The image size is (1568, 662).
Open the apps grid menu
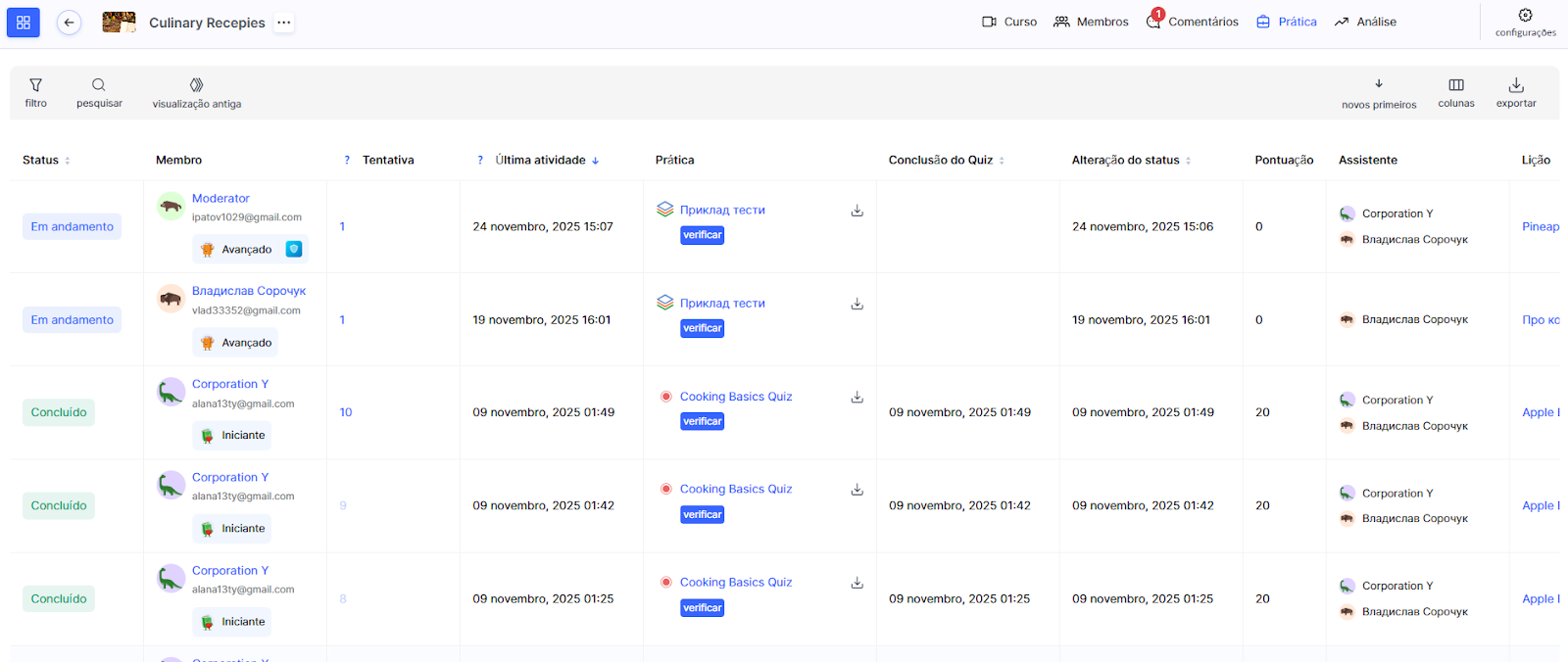pyautogui.click(x=24, y=23)
